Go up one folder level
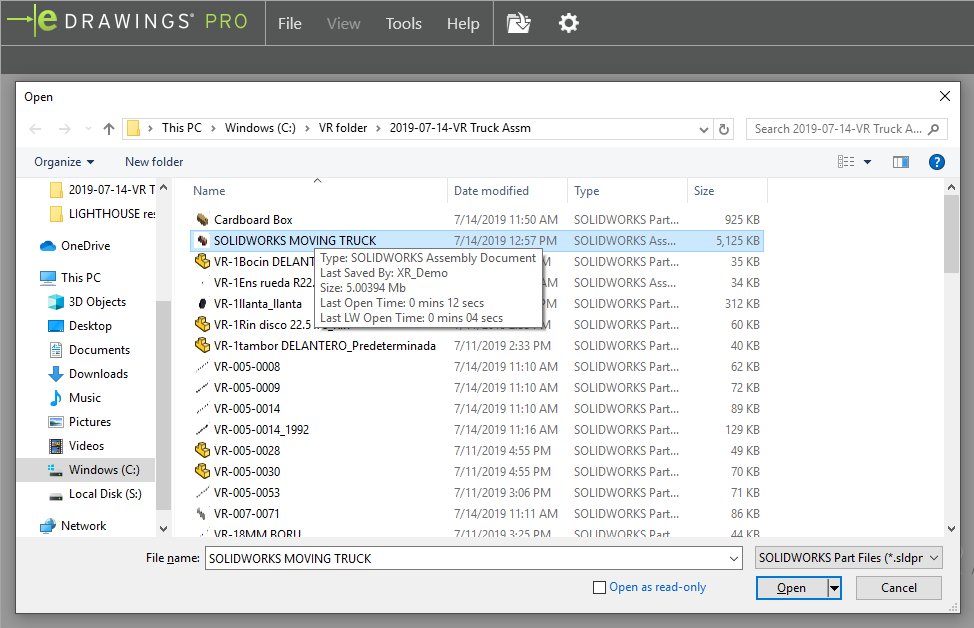Screen dimensions: 974x628 coord(109,129)
